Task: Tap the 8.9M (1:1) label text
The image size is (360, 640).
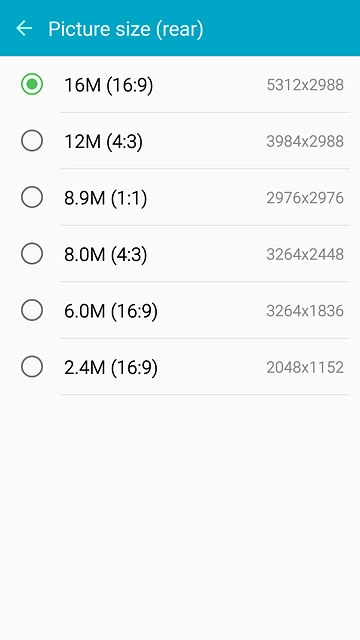Action: [106, 198]
